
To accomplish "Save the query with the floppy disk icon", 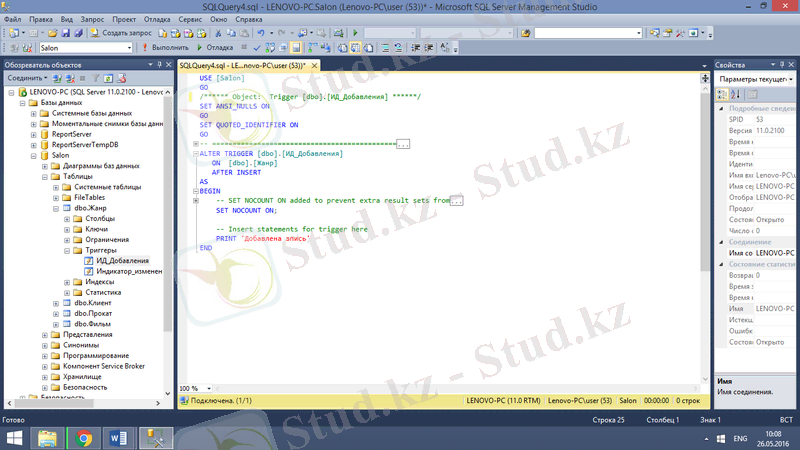I will 65,33.
